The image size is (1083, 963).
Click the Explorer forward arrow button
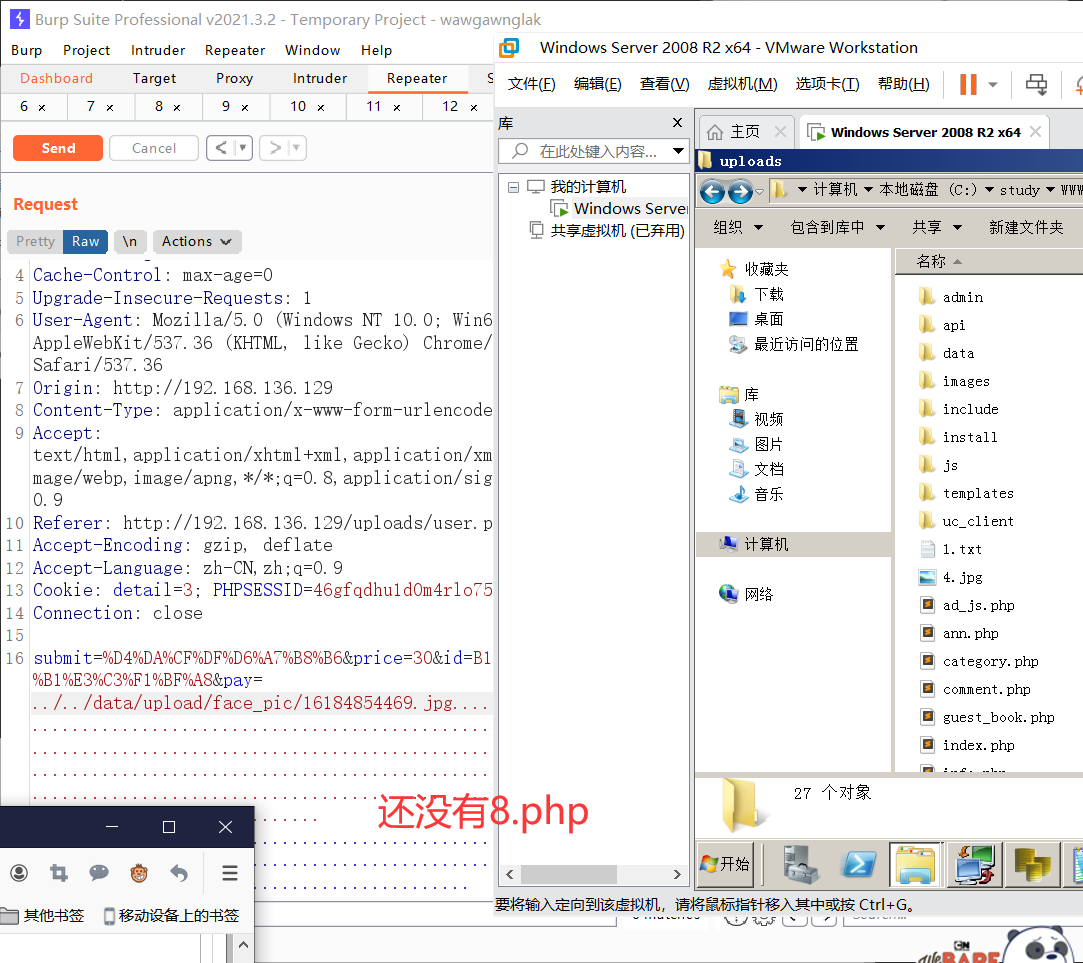(740, 191)
